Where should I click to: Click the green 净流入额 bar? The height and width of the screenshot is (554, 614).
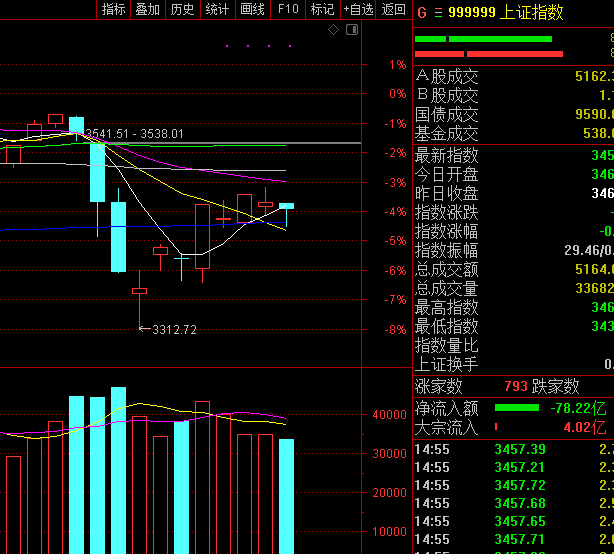[x=521, y=408]
